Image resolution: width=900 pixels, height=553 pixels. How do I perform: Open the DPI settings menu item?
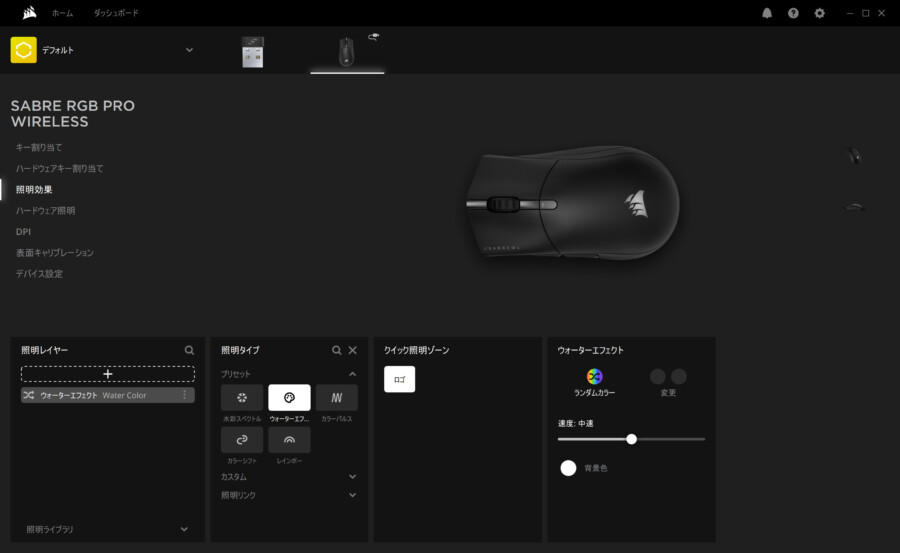click(x=23, y=232)
